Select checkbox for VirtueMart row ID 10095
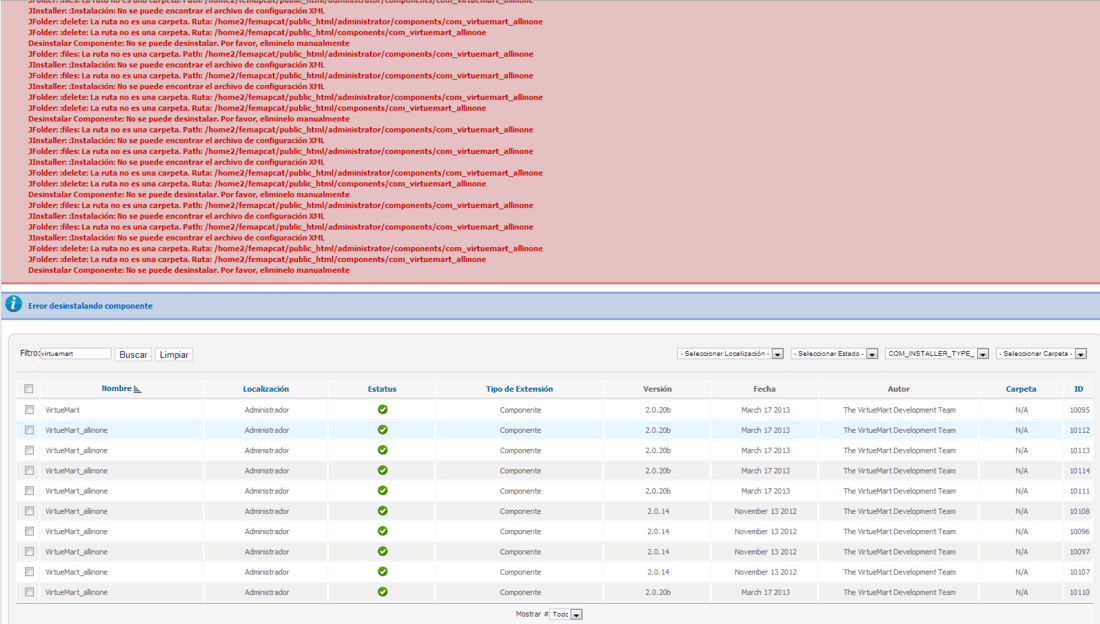 tap(29, 409)
